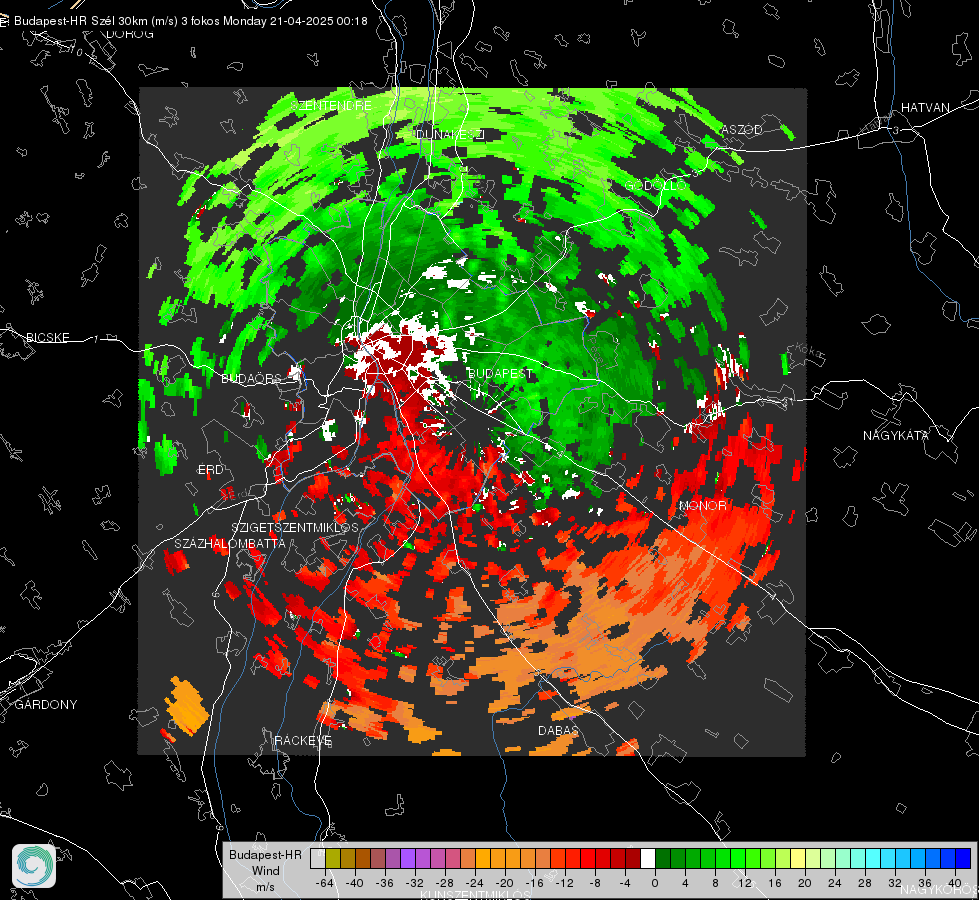Click the radar title with date 21-04-2025 00:18
The image size is (979, 900).
tap(190, 21)
